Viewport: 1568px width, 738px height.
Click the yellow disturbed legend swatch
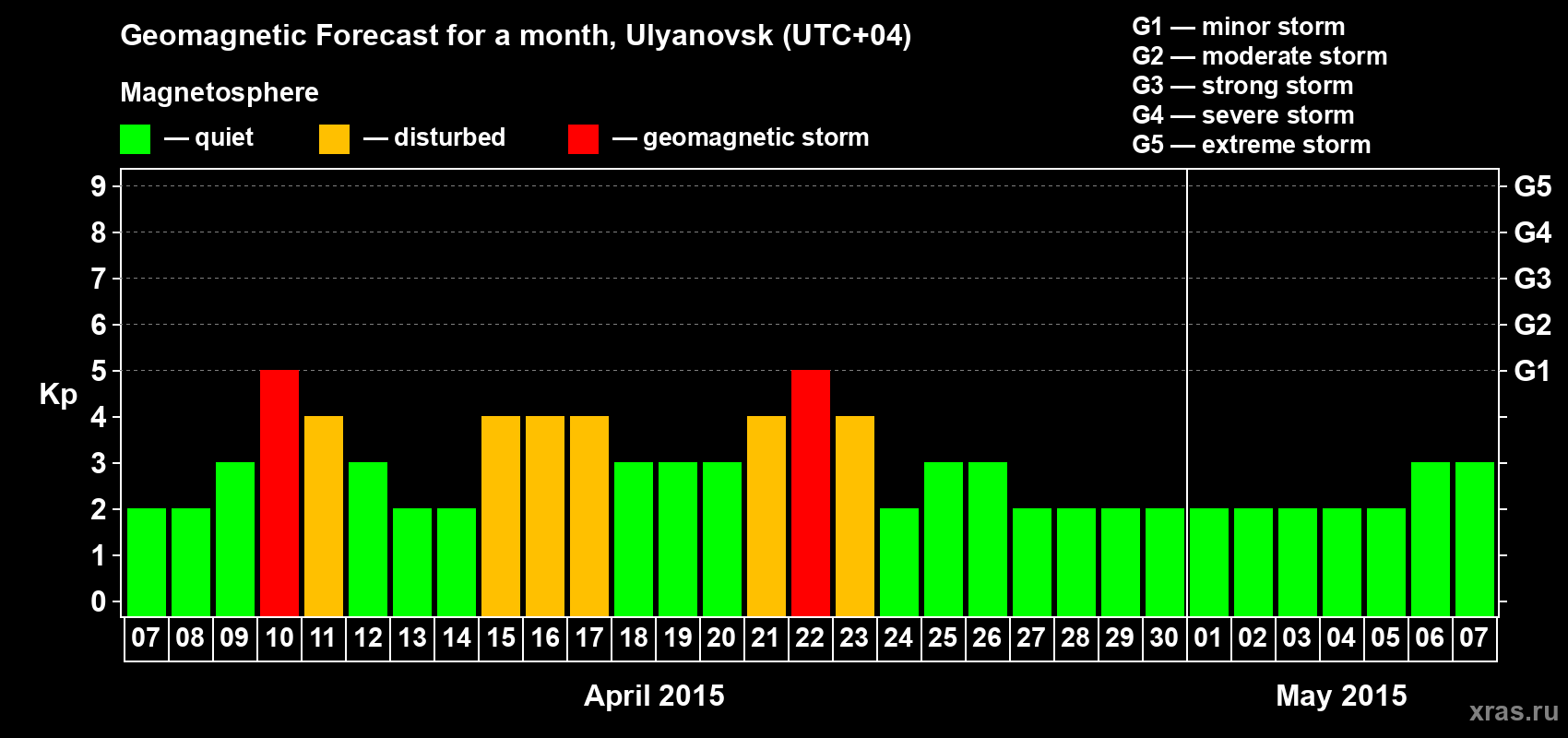point(334,139)
